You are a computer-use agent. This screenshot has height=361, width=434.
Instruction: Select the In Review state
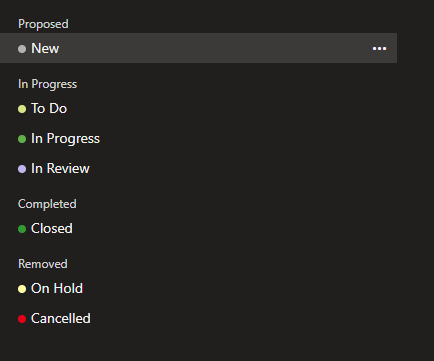click(60, 168)
